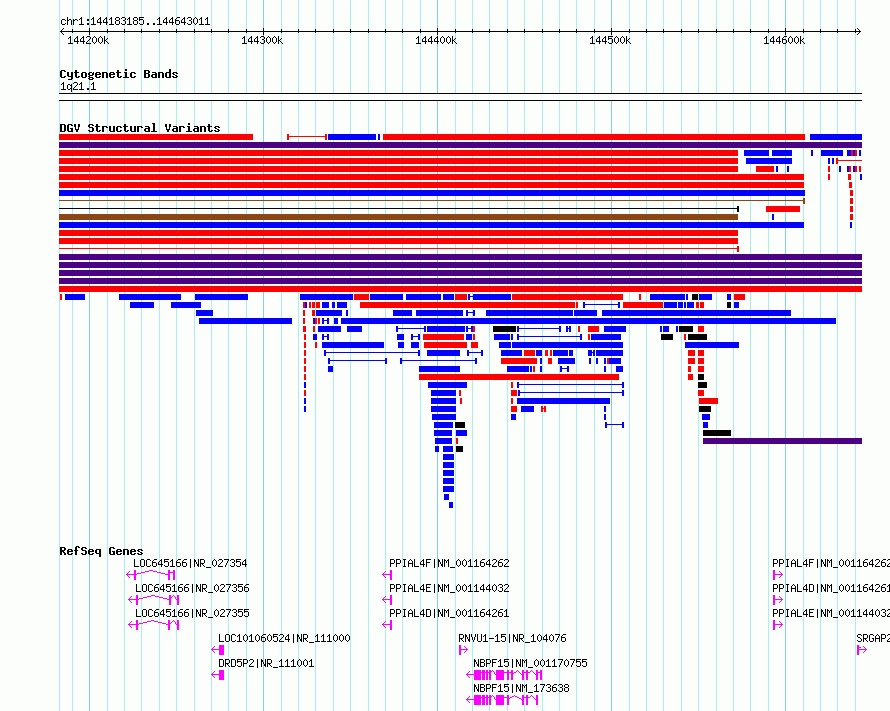Click the LOC101060524 gene glyph

tap(218, 650)
